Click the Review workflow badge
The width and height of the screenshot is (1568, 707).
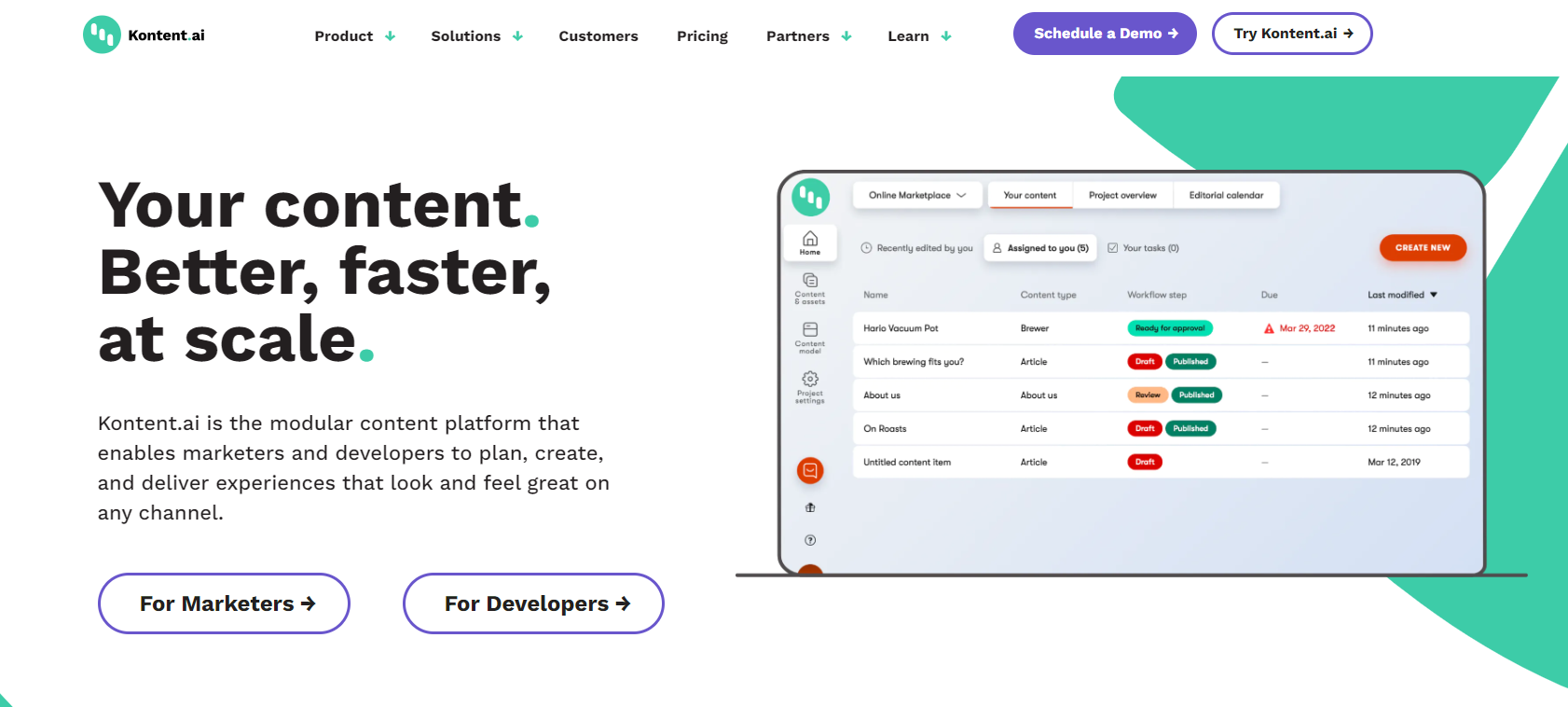(x=1148, y=395)
